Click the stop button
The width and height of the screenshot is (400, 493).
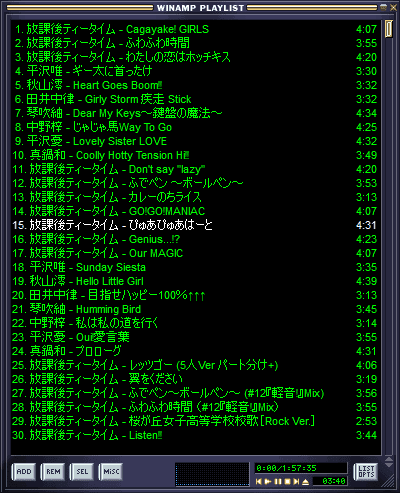(x=287, y=481)
